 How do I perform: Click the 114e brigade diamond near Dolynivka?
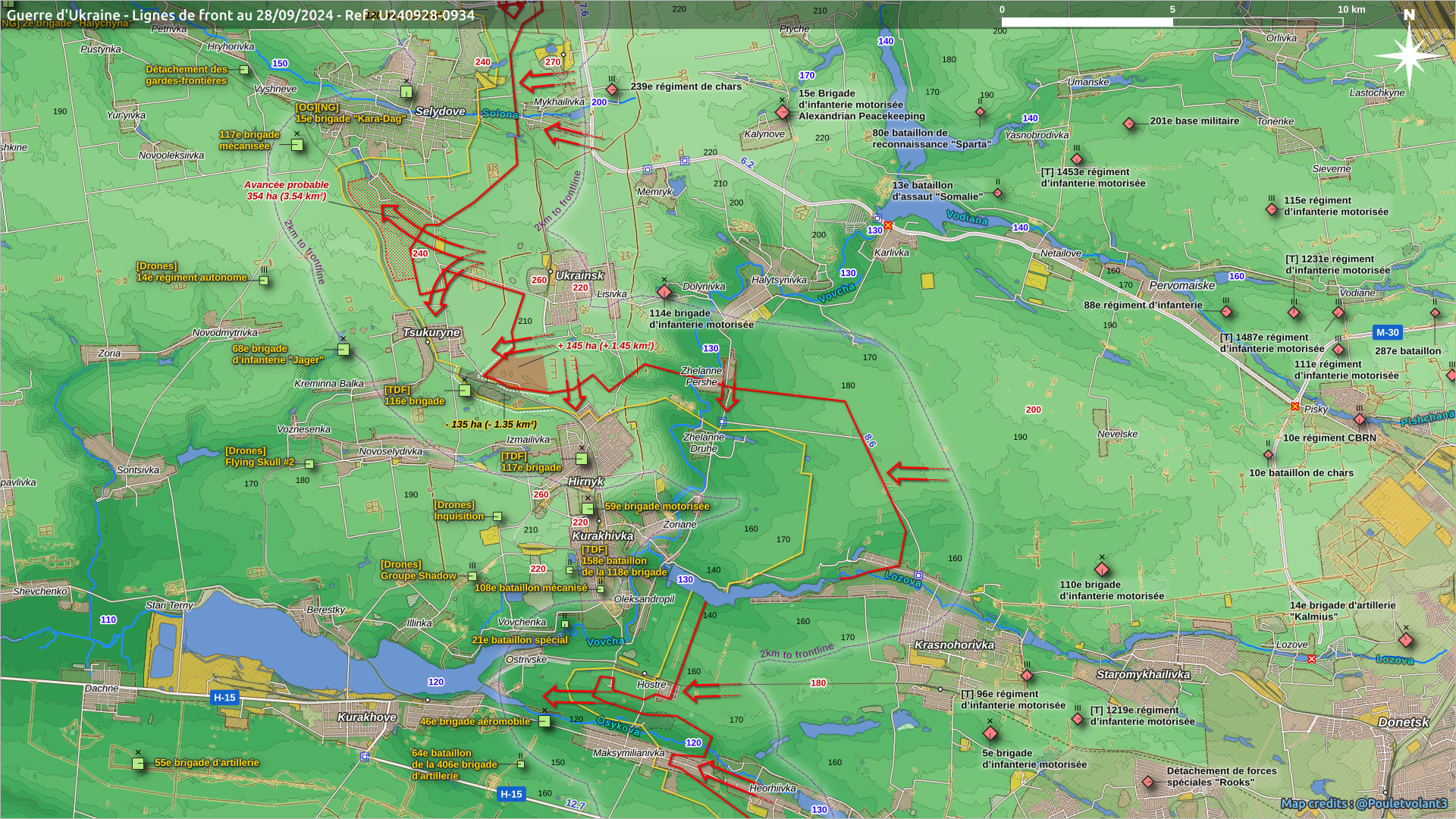tap(664, 292)
